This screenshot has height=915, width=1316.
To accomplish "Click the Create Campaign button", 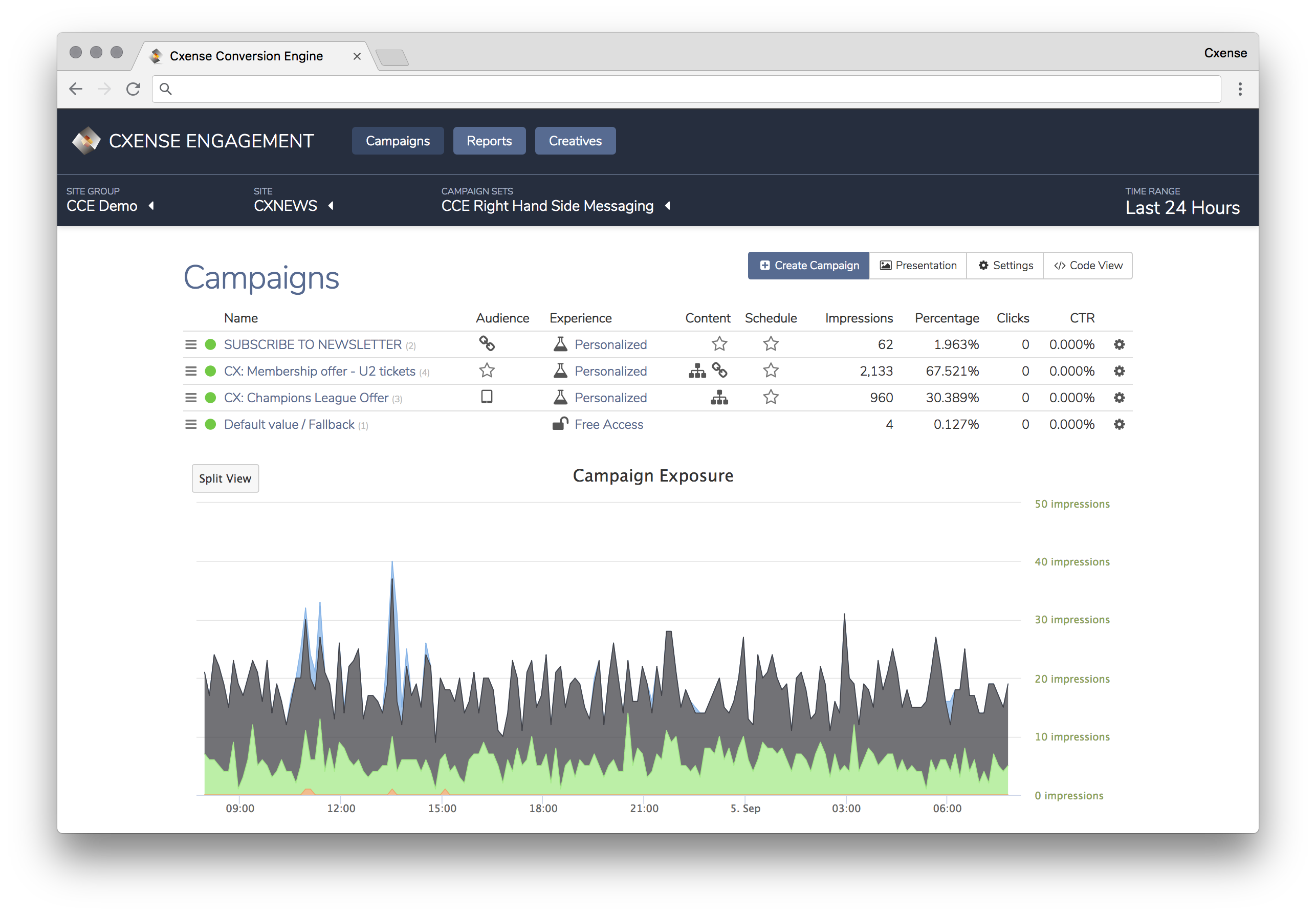I will [808, 266].
